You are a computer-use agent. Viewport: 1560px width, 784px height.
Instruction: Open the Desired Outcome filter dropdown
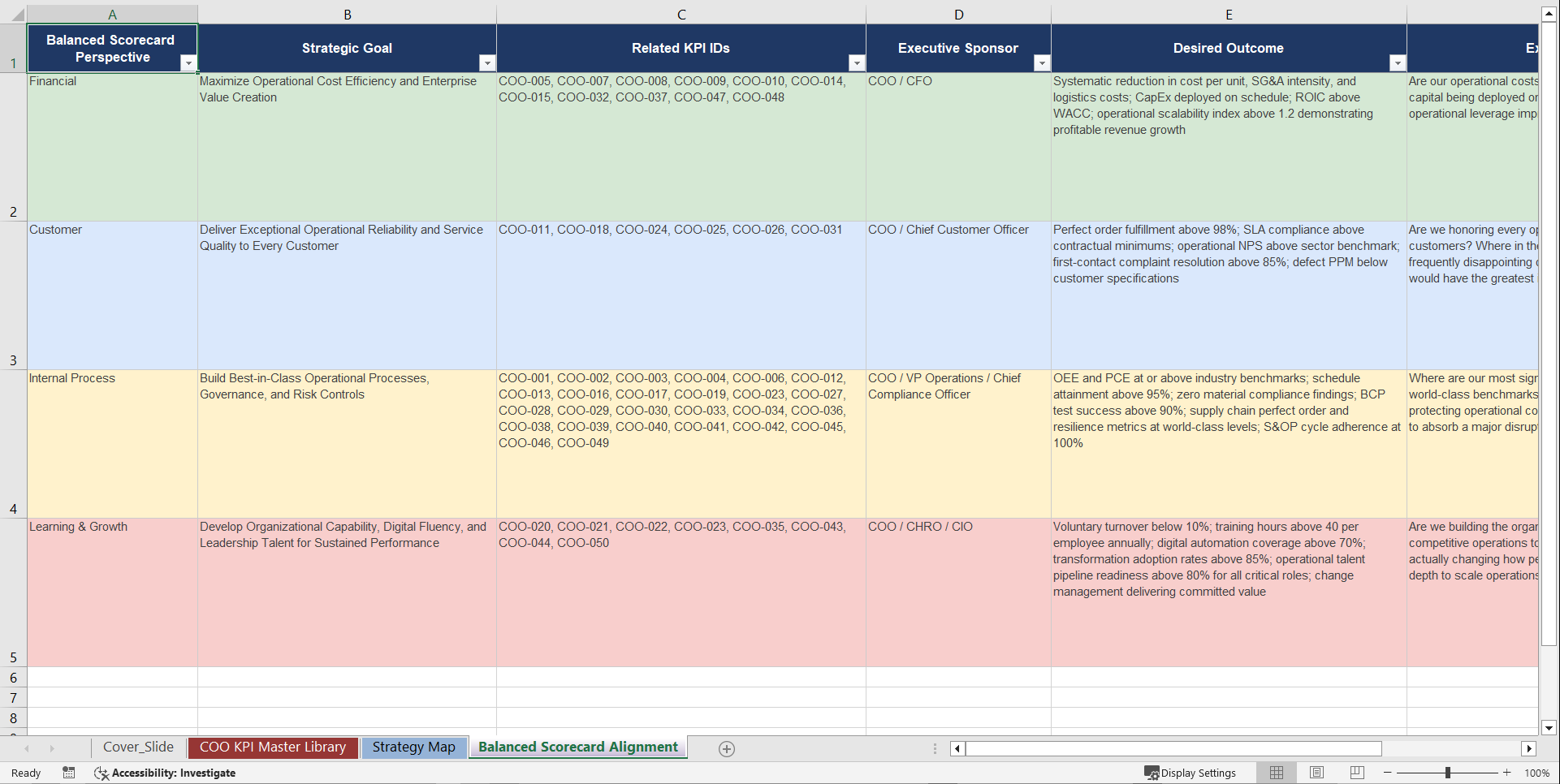click(1398, 63)
